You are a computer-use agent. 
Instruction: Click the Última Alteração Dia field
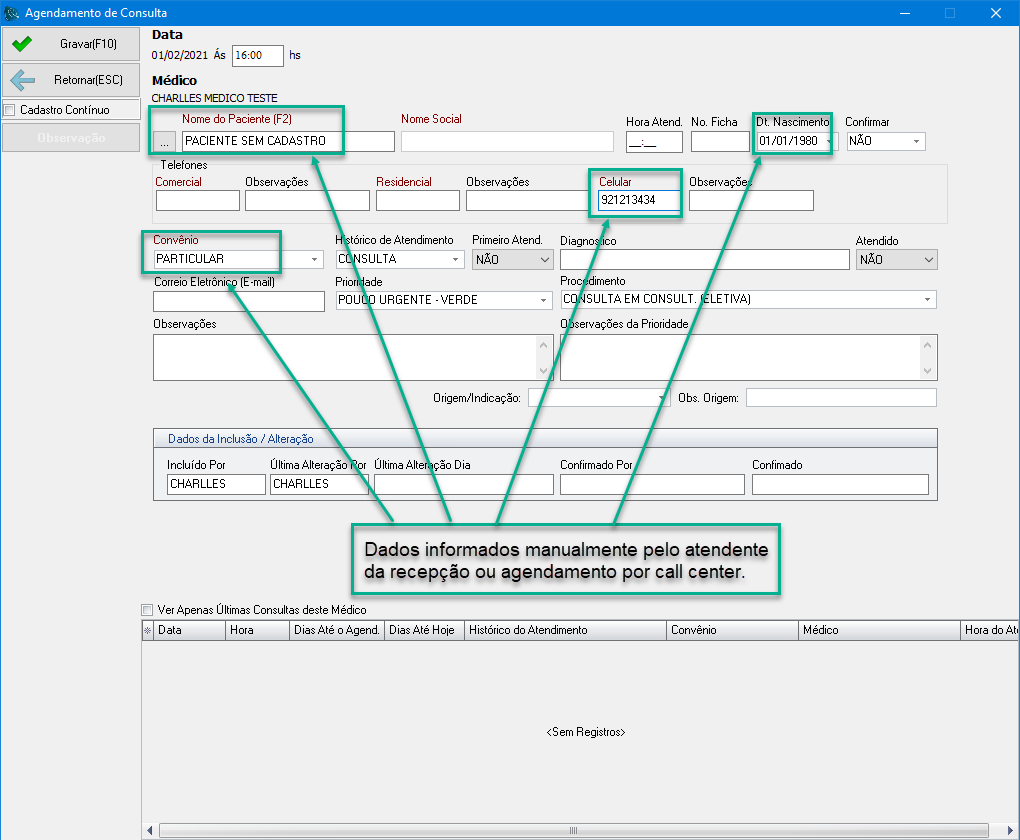coord(464,484)
